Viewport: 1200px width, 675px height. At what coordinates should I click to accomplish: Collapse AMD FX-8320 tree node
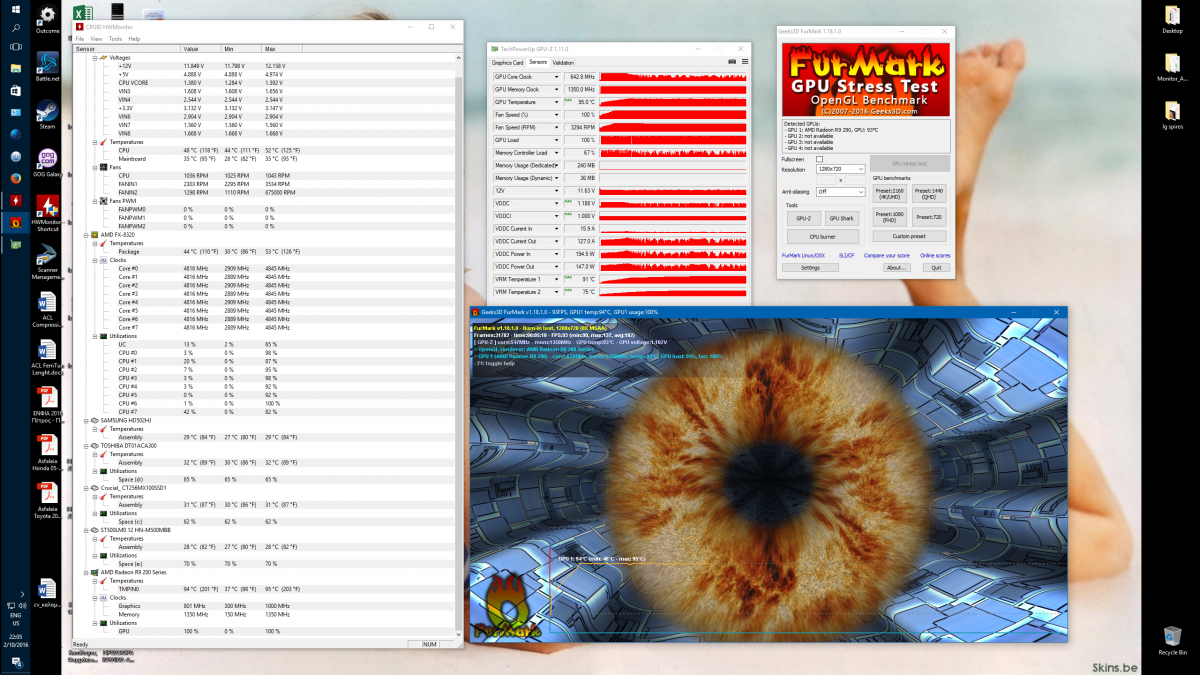point(86,234)
